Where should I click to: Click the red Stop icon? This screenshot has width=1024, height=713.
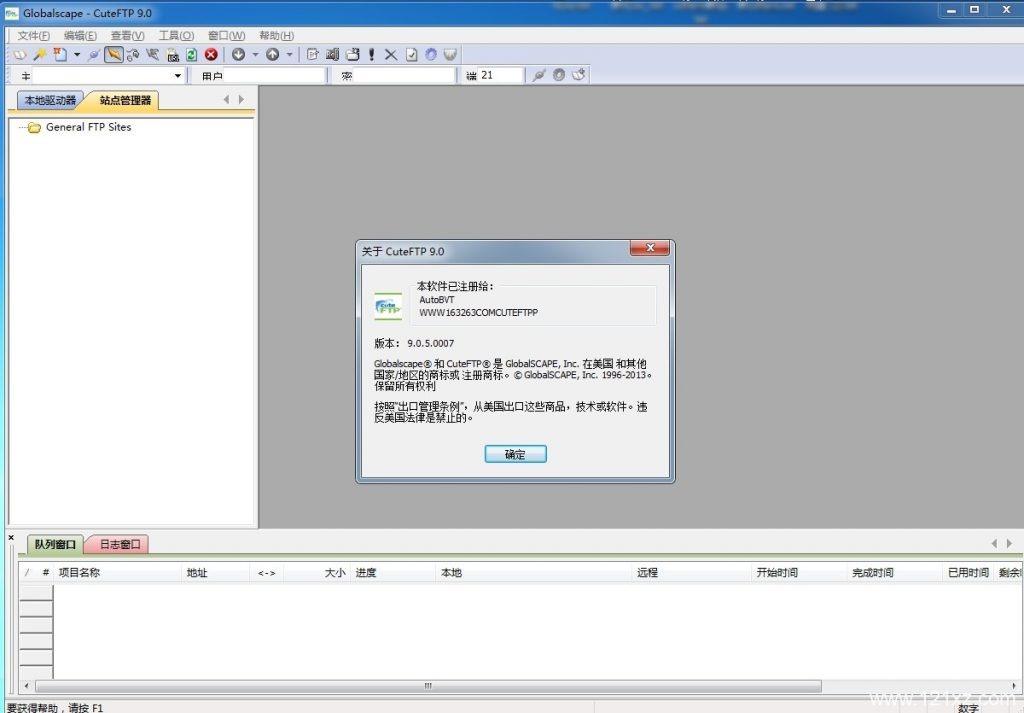(x=211, y=55)
